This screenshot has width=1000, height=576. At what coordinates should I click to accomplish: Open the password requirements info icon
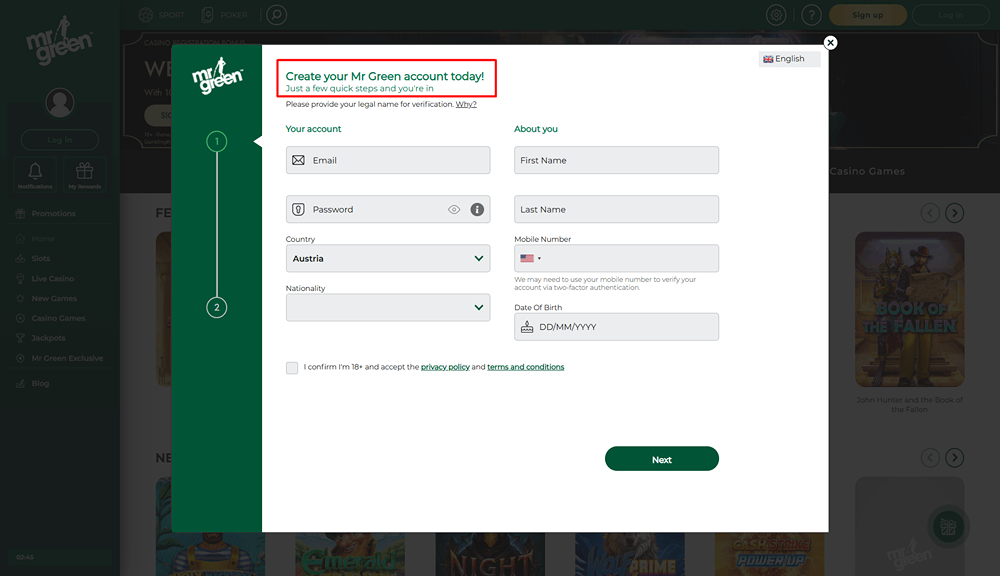pos(477,209)
